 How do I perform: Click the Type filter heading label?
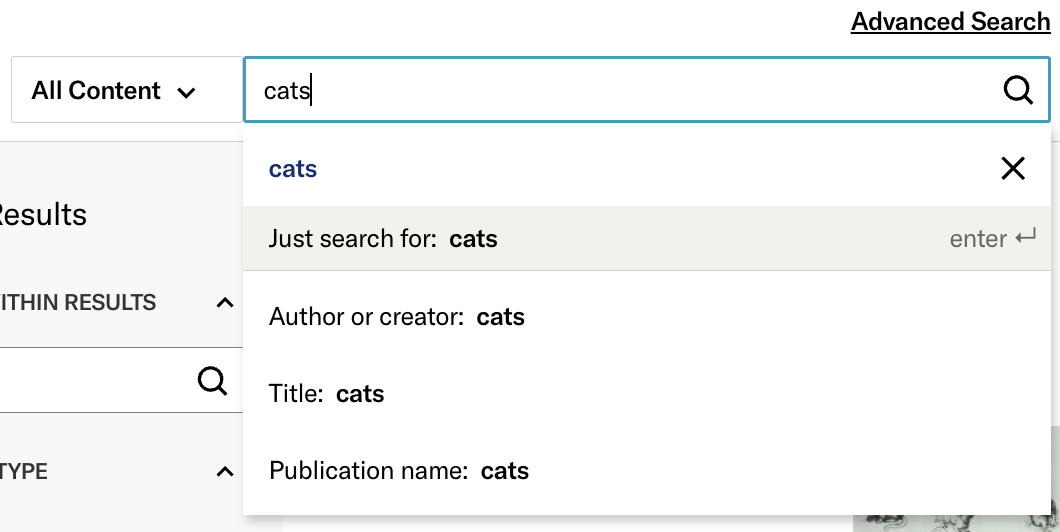pyautogui.click(x=26, y=471)
